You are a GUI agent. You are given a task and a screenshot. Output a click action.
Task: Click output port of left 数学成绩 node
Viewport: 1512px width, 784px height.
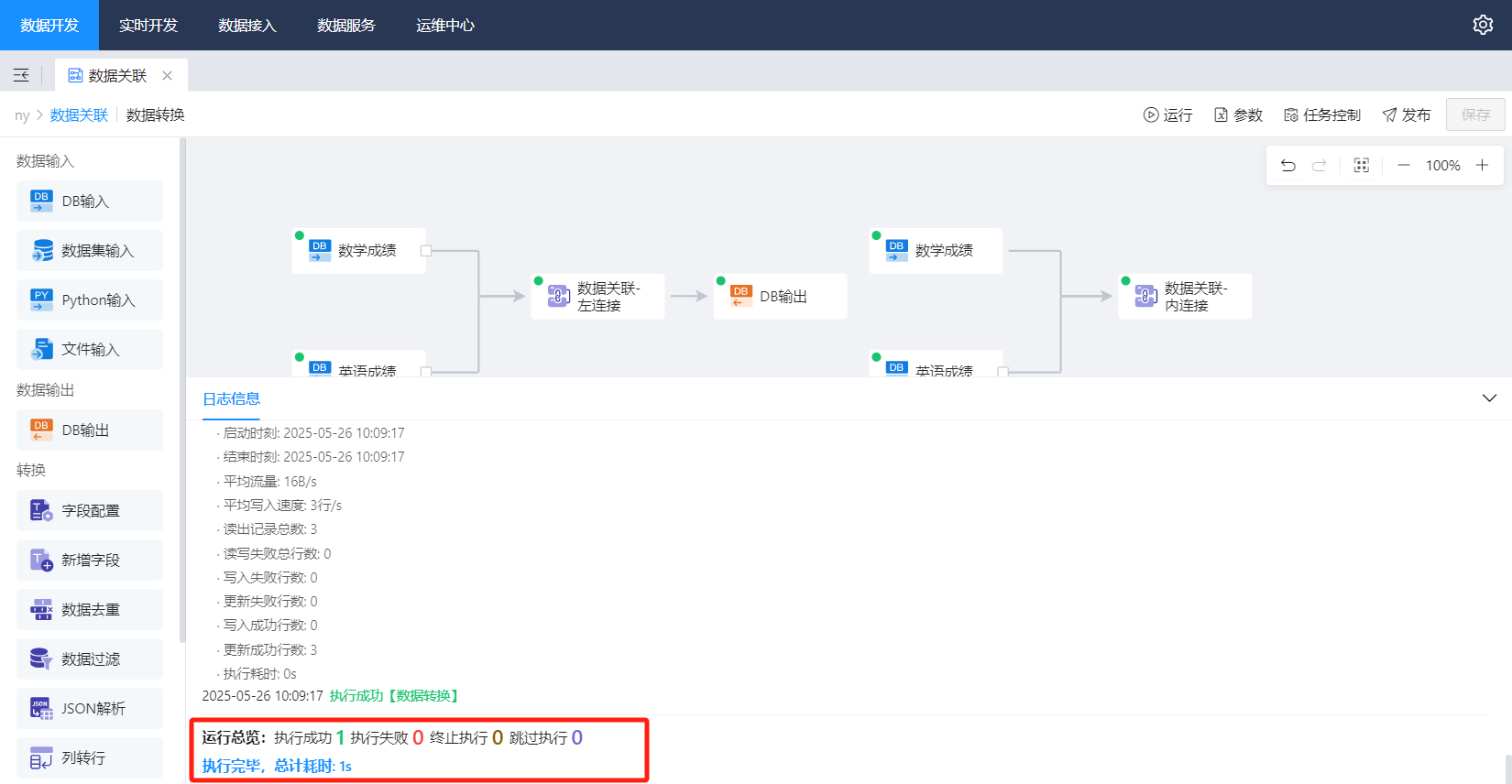tap(425, 251)
